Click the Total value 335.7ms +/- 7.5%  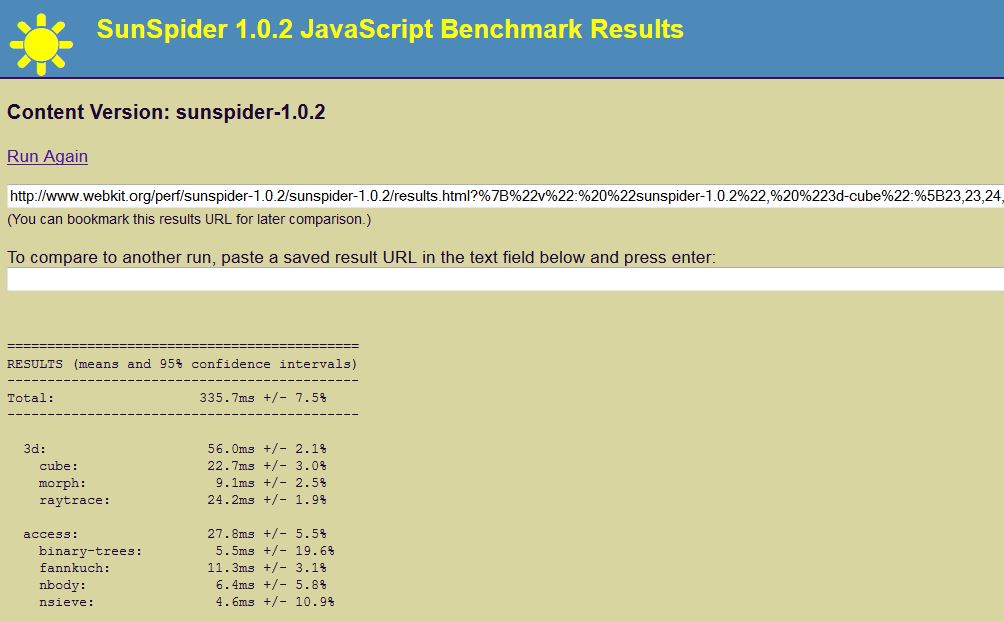click(263, 398)
